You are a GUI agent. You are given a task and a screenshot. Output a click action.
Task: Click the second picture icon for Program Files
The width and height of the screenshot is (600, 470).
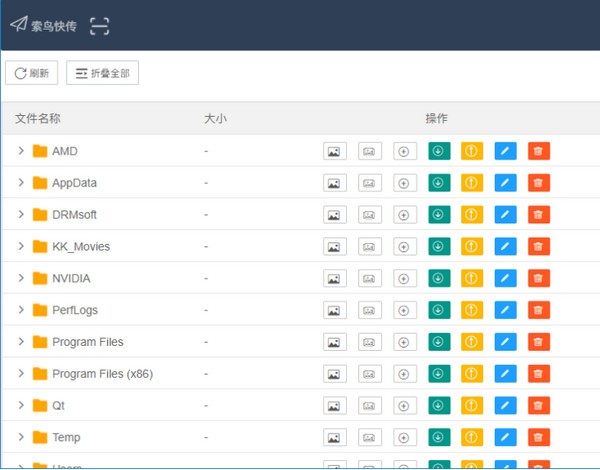point(370,342)
